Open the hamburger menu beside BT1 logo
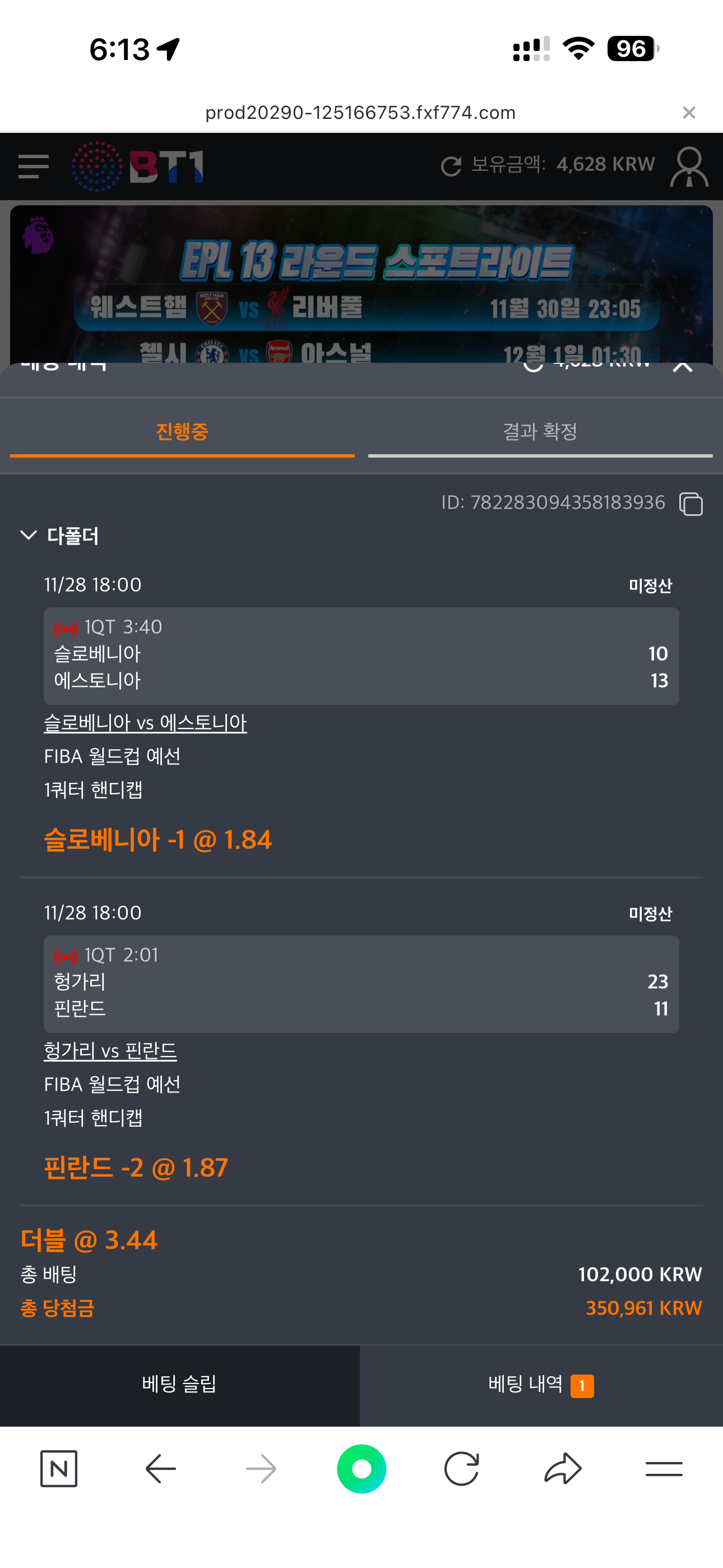This screenshot has width=723, height=1568. point(34,166)
